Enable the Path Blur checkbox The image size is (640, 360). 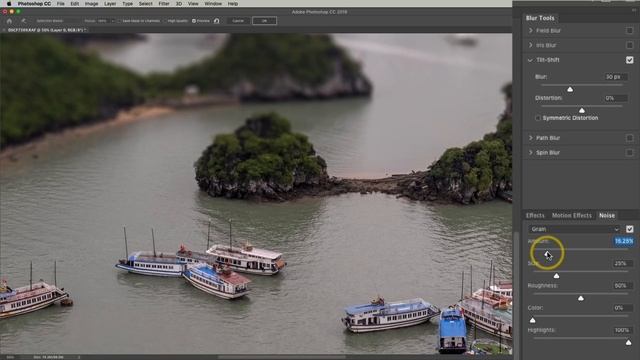pos(629,138)
